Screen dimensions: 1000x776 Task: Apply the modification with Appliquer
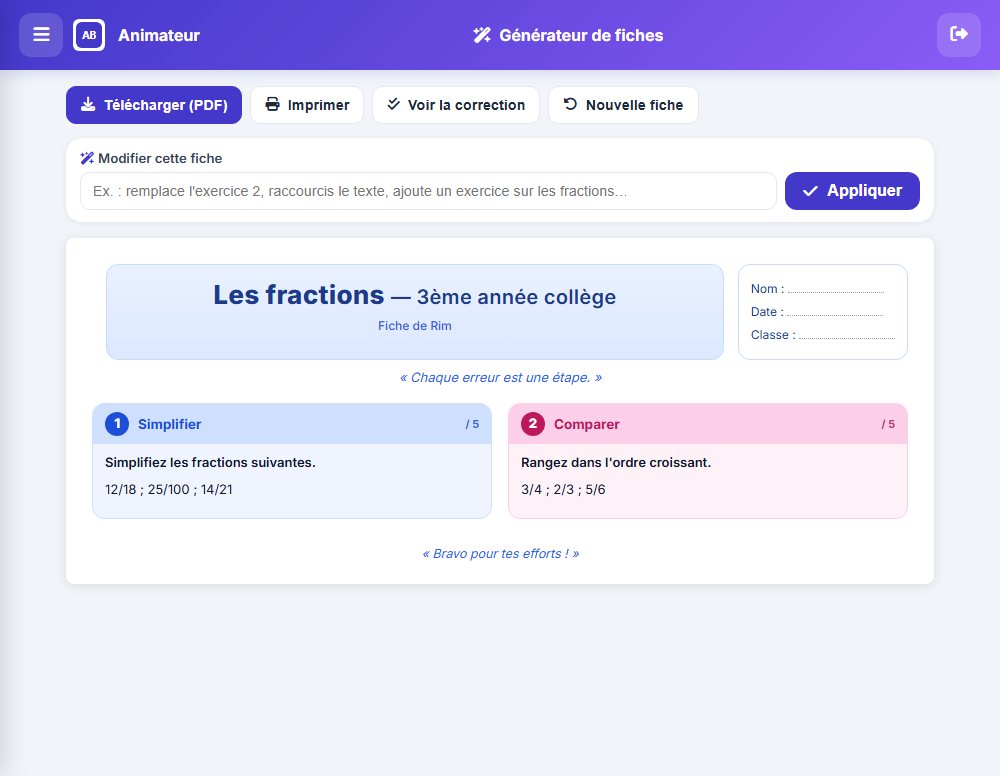pyautogui.click(x=852, y=191)
